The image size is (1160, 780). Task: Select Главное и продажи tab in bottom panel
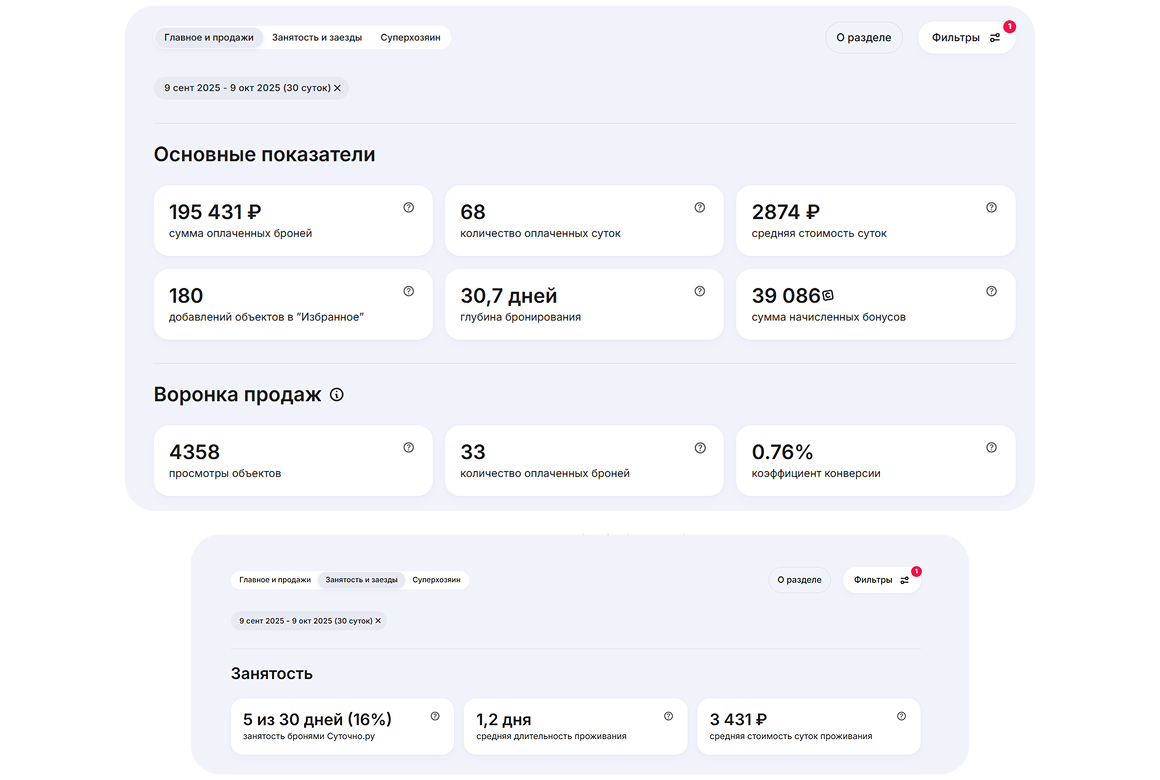pos(275,580)
